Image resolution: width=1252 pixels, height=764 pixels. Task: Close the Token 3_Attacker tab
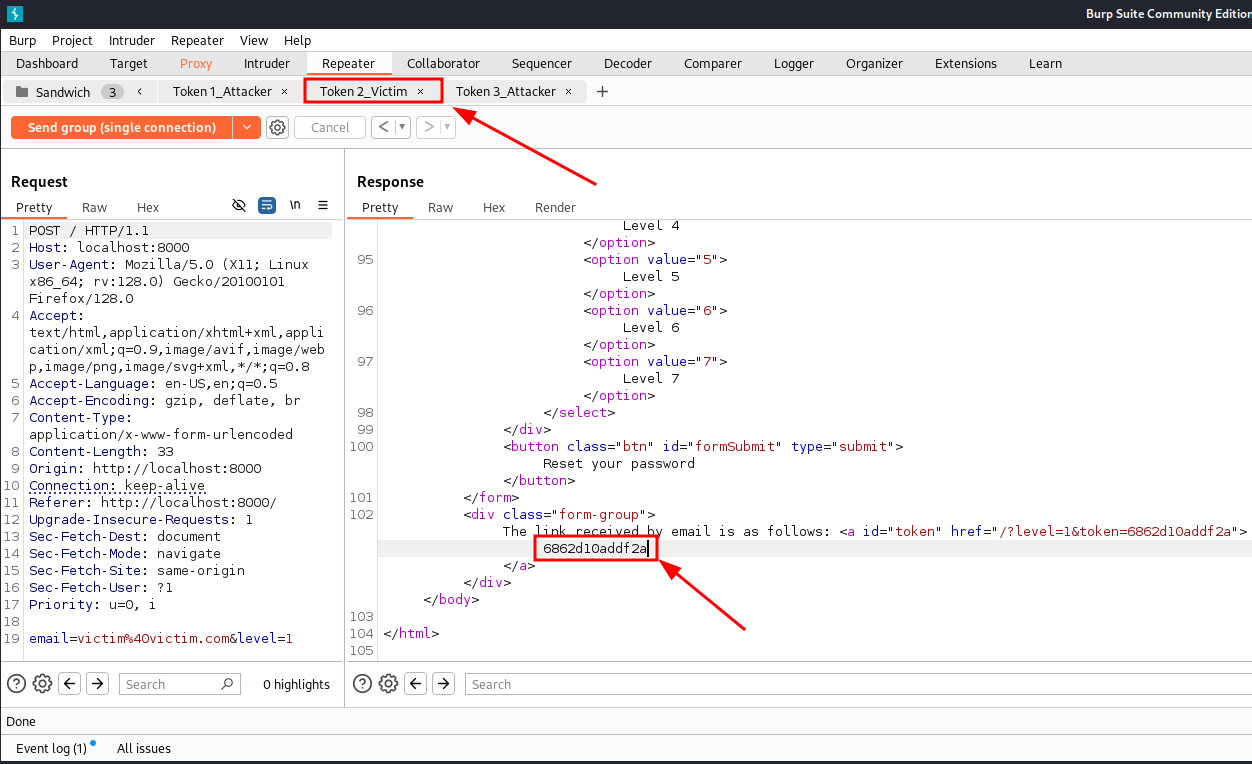569,91
